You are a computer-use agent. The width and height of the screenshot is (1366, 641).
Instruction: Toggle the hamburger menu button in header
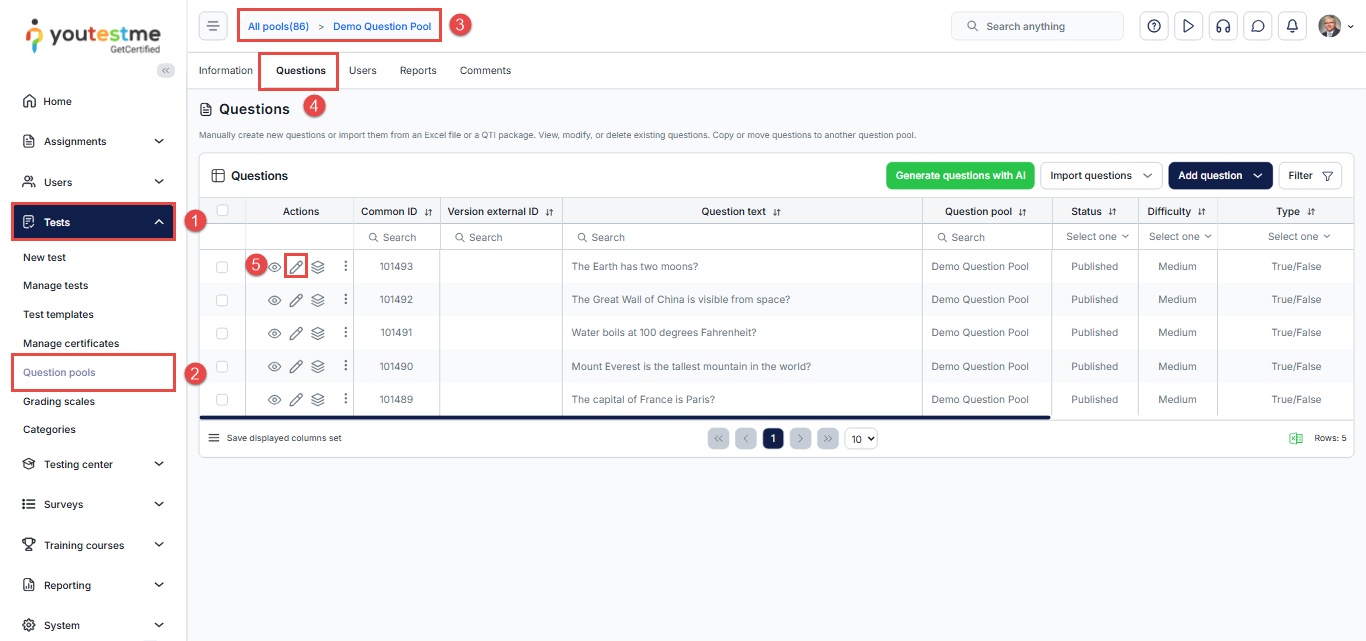[213, 26]
